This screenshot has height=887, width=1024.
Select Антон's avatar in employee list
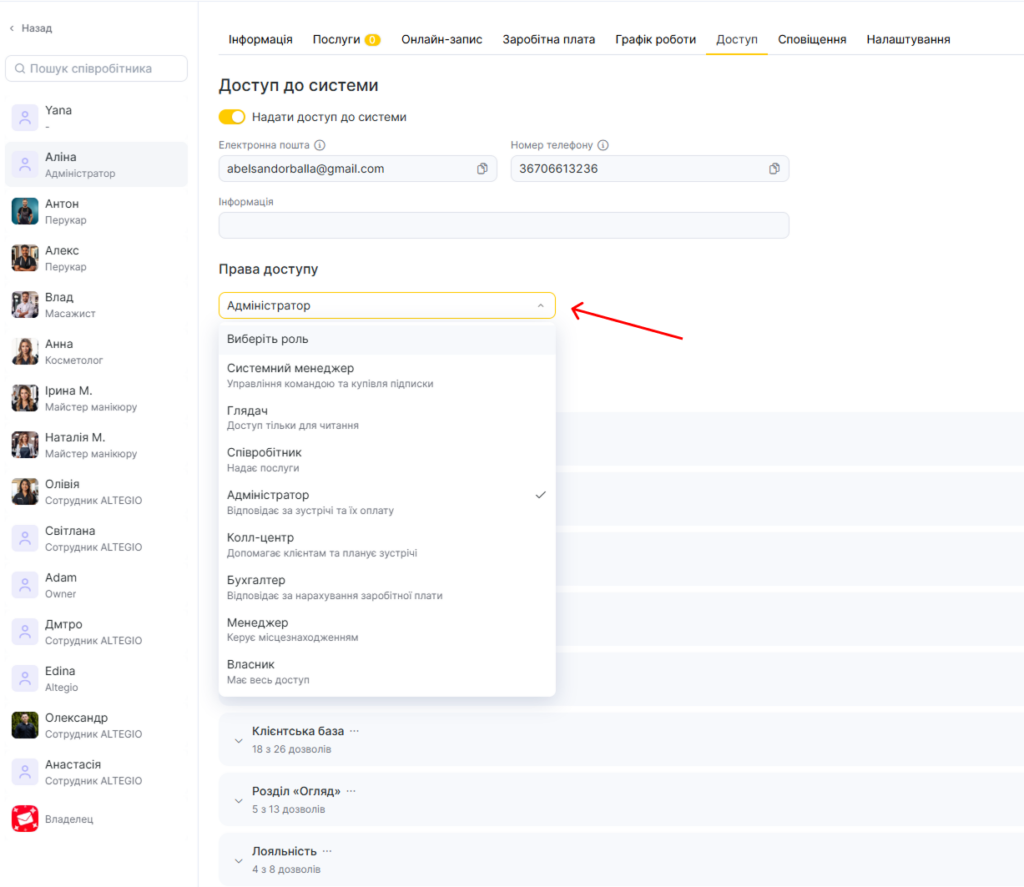click(25, 211)
